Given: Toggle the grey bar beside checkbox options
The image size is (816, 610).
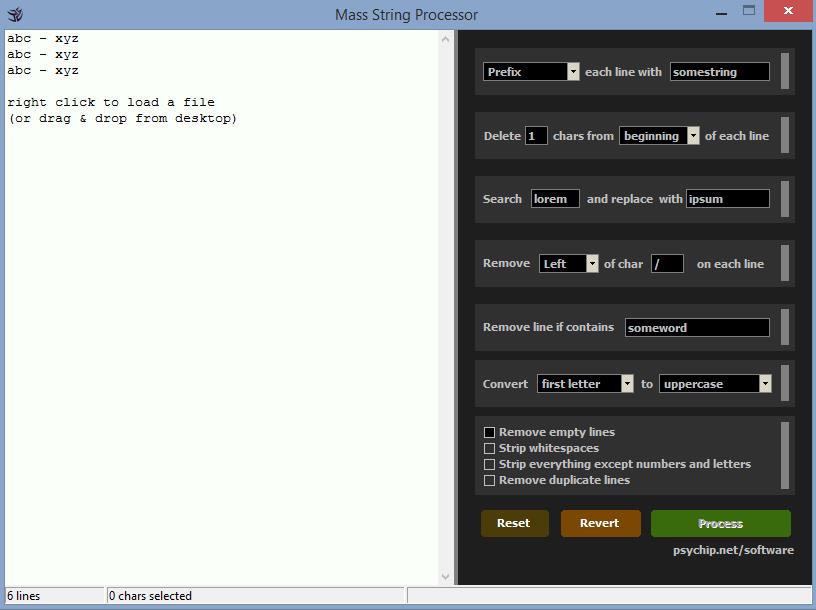Looking at the screenshot, I should point(785,456).
